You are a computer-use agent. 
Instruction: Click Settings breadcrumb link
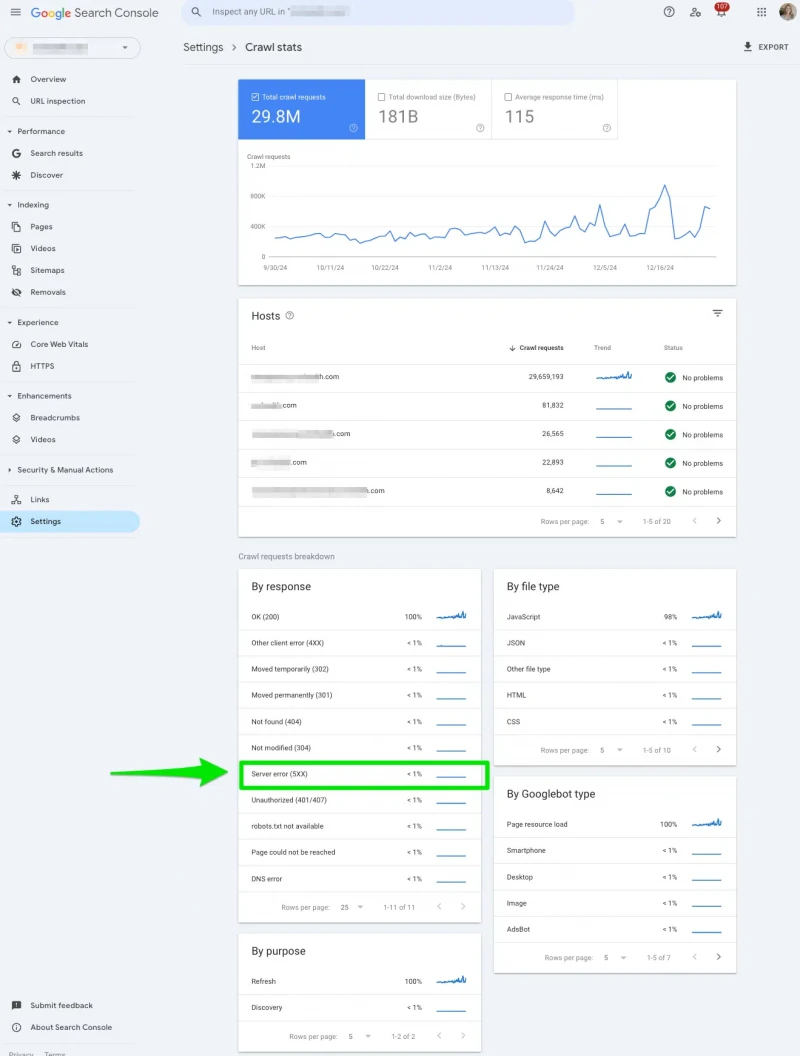(x=203, y=47)
